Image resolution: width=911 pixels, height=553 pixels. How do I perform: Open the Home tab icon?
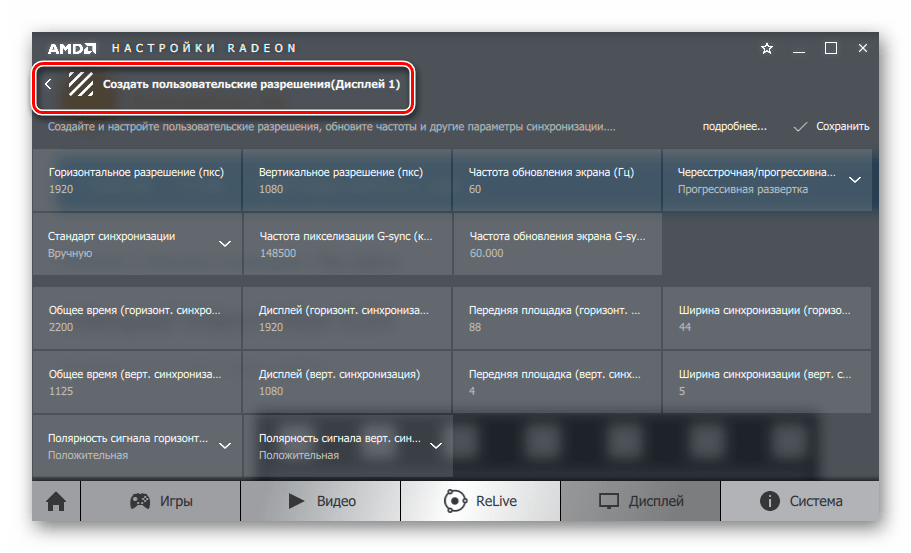(x=56, y=501)
